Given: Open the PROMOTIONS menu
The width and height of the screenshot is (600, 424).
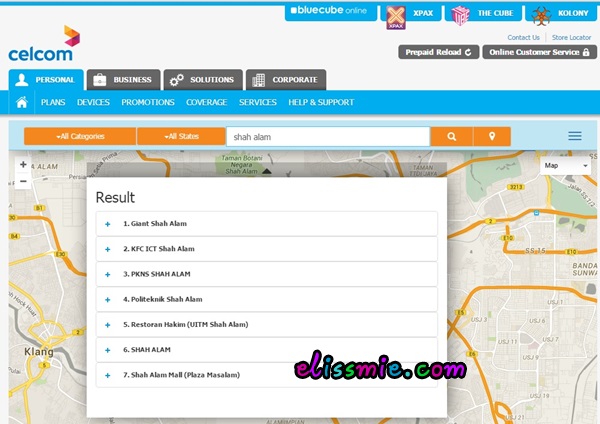Looking at the screenshot, I should (x=148, y=102).
